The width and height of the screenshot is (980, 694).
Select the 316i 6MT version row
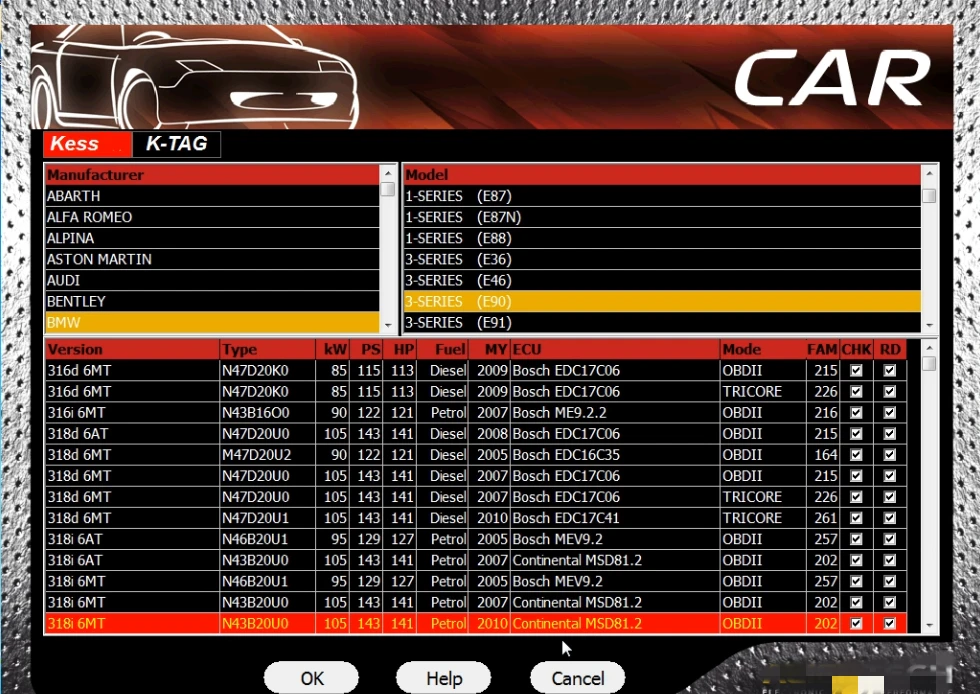pyautogui.click(x=476, y=413)
